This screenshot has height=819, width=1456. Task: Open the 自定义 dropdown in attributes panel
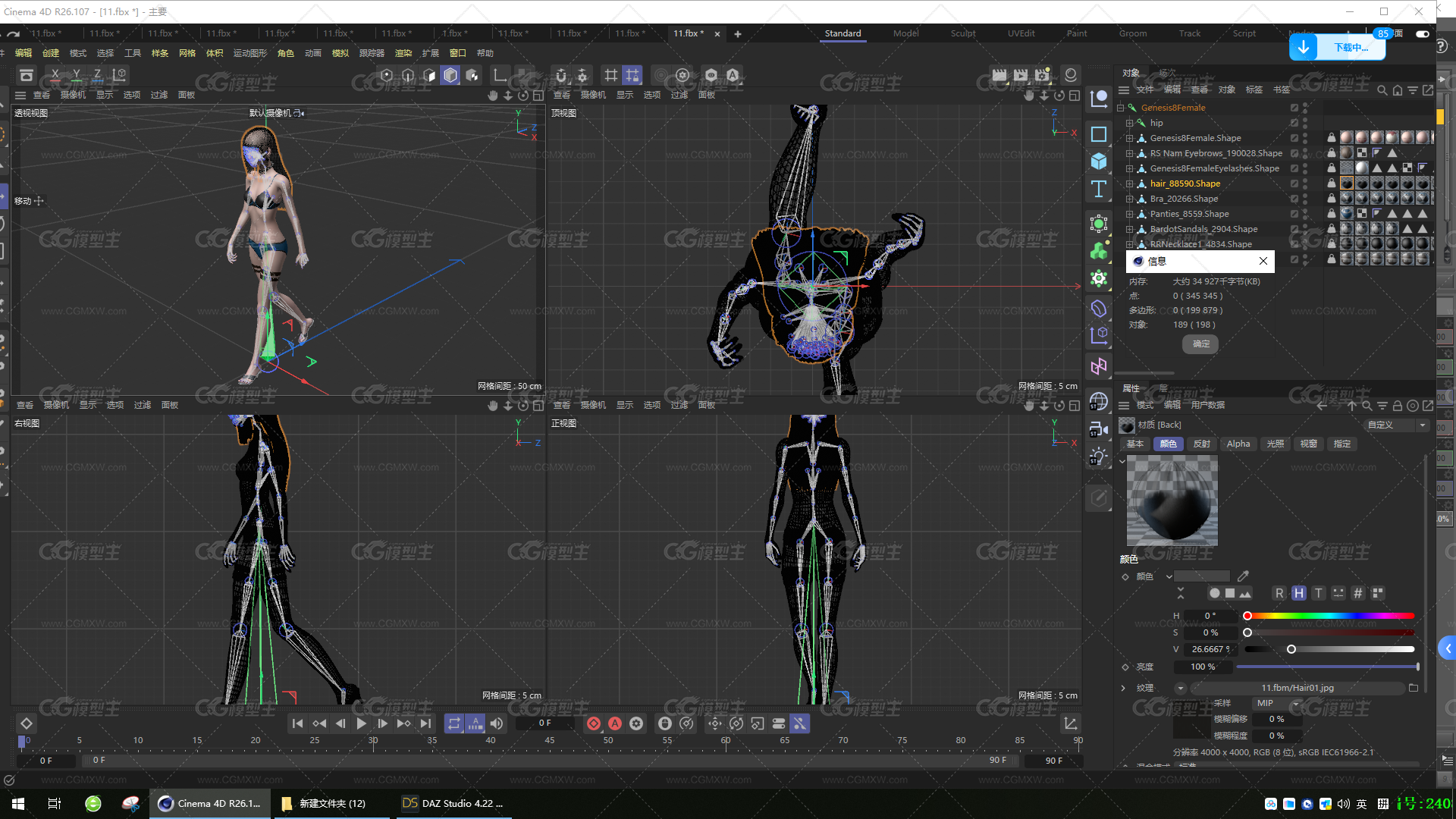click(1397, 425)
